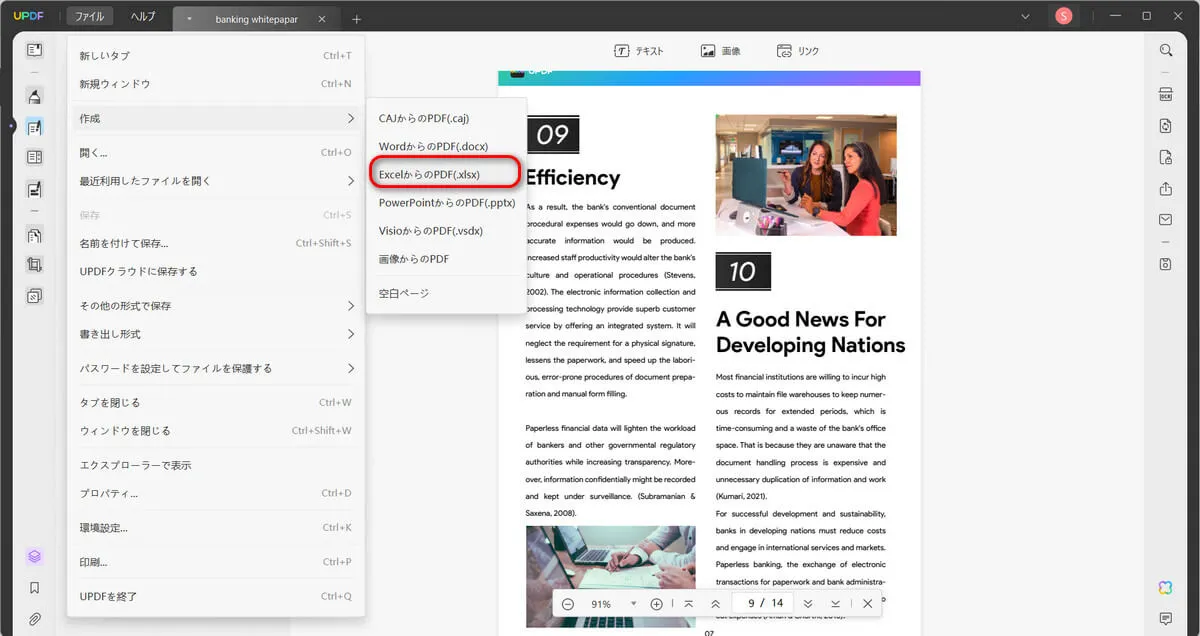Zoom out with the minus button

tap(568, 604)
